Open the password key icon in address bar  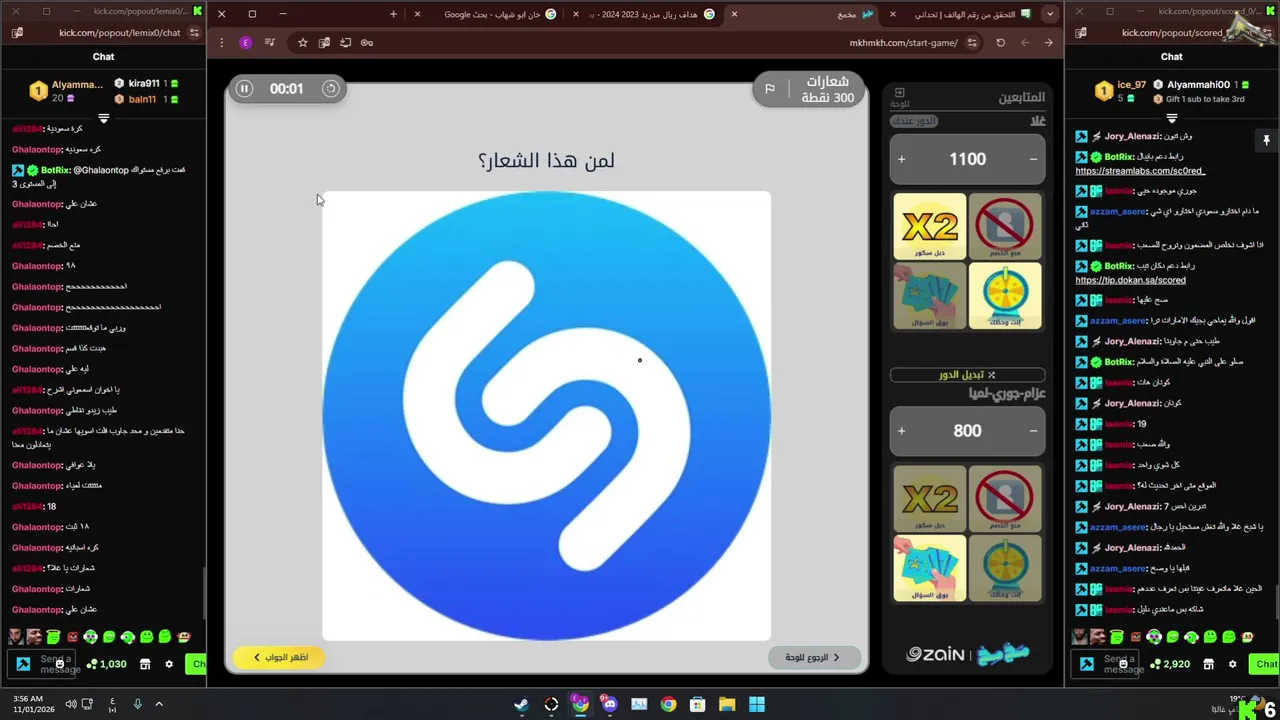[x=367, y=43]
